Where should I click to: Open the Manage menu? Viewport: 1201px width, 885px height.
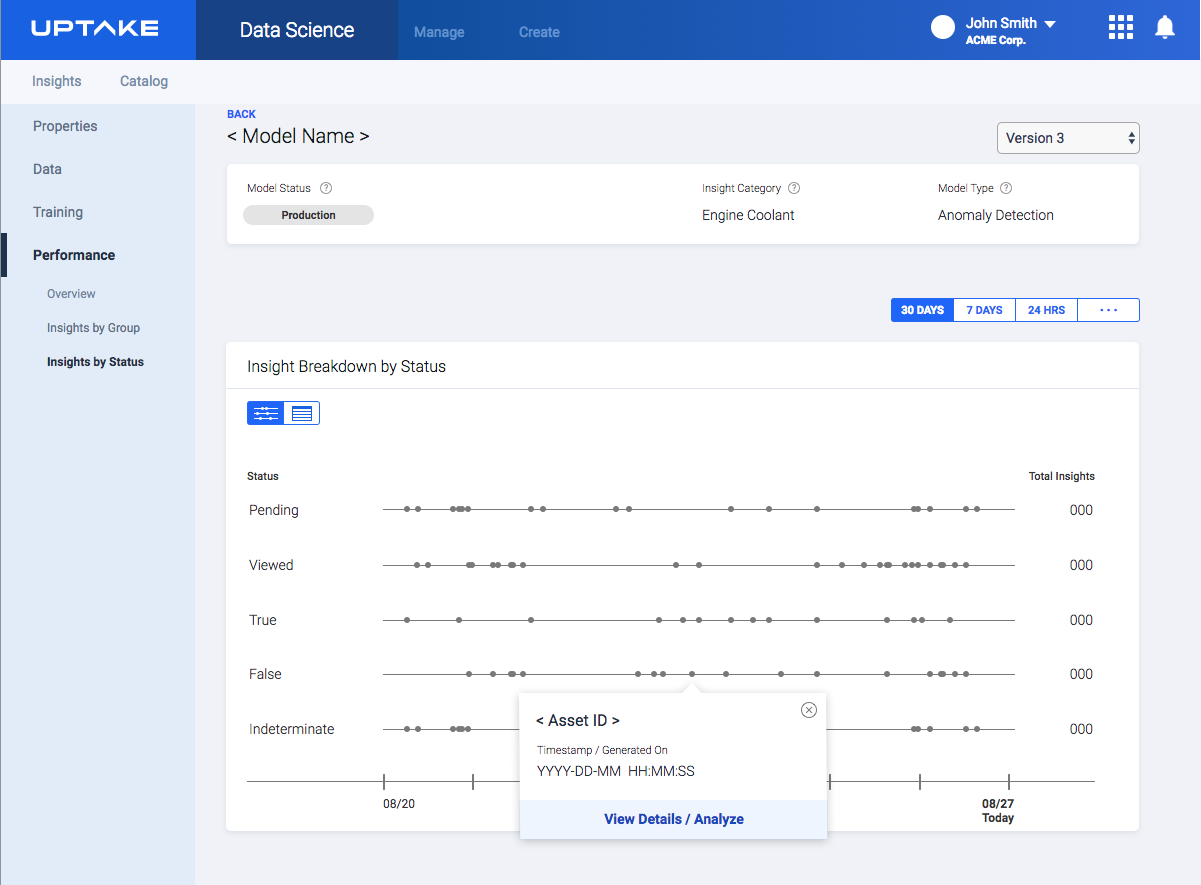pyautogui.click(x=439, y=32)
